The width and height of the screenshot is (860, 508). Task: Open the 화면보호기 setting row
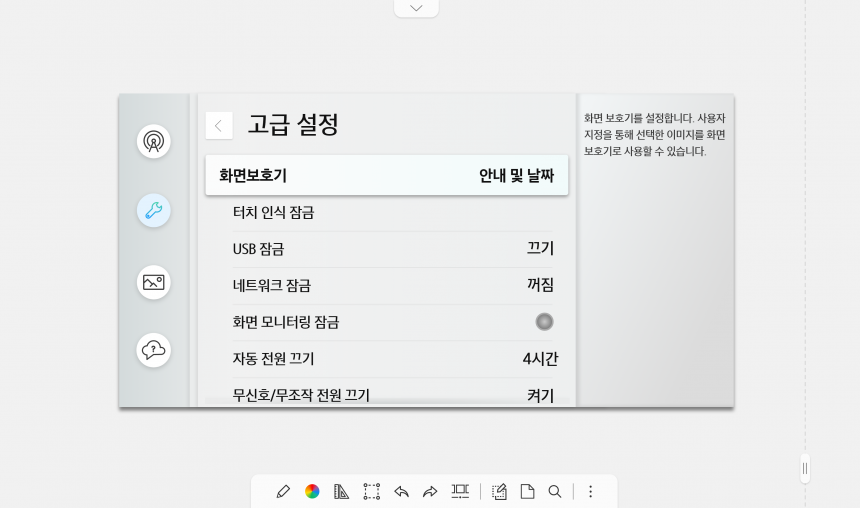coord(387,176)
